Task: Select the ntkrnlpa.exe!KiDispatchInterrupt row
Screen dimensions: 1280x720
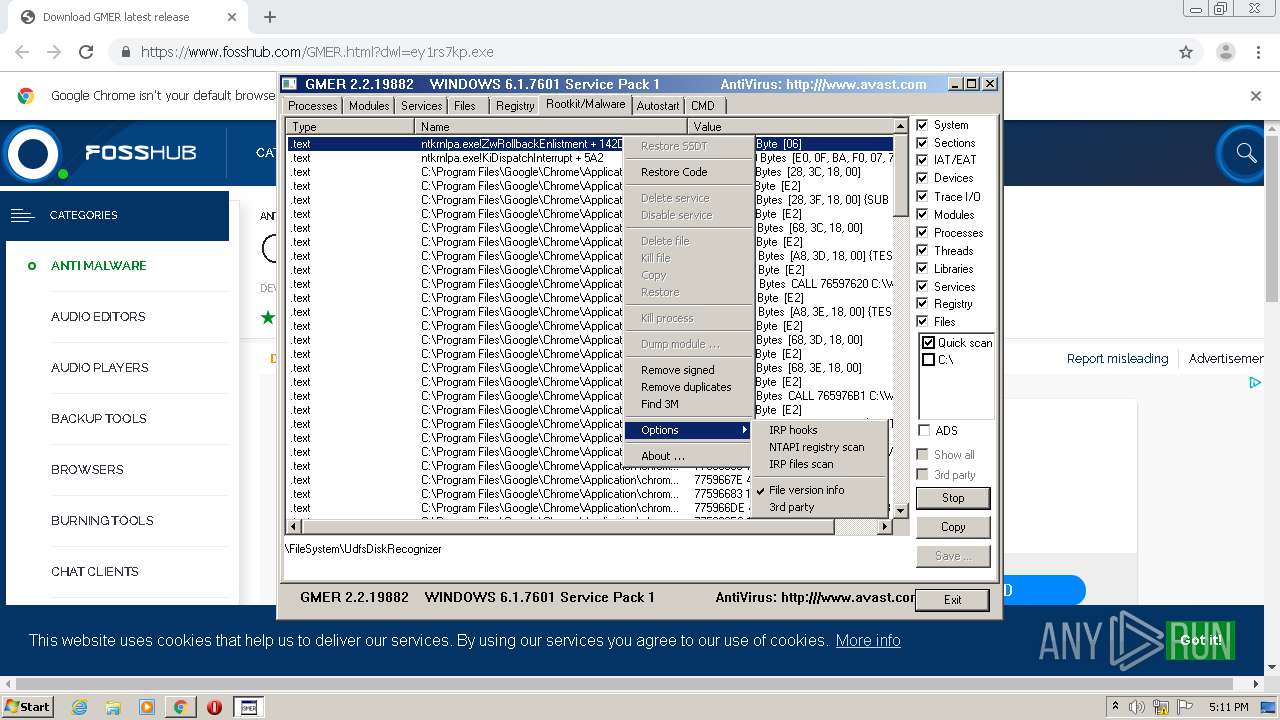Action: (x=590, y=158)
